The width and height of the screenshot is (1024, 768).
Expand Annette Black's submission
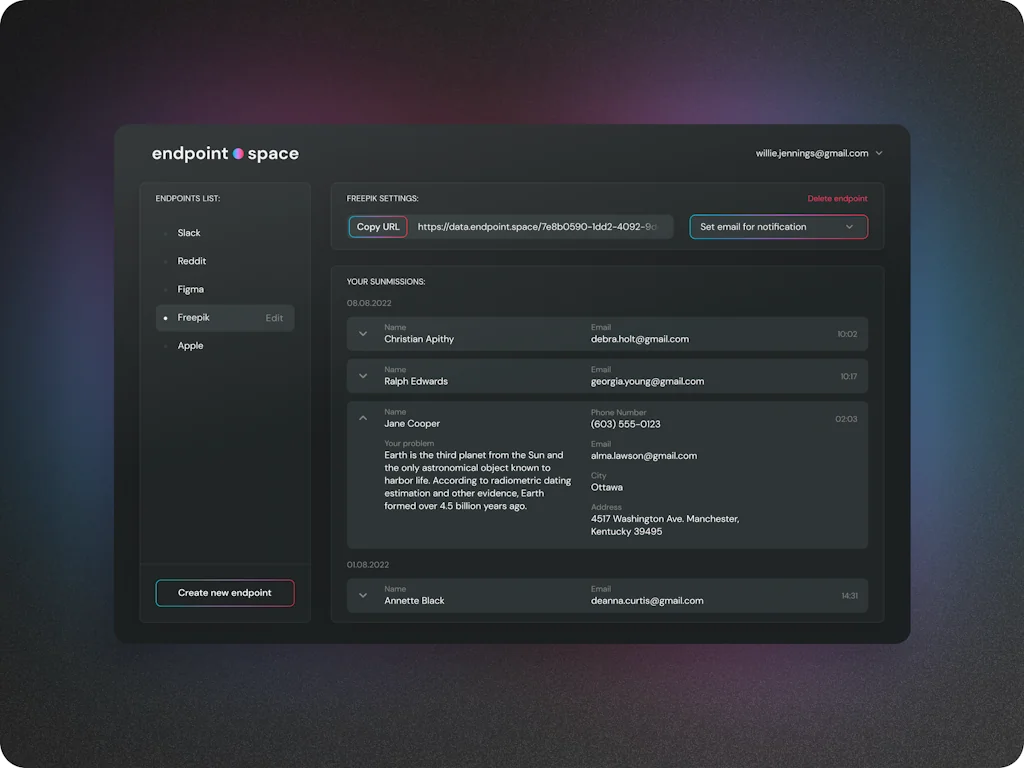[362, 595]
